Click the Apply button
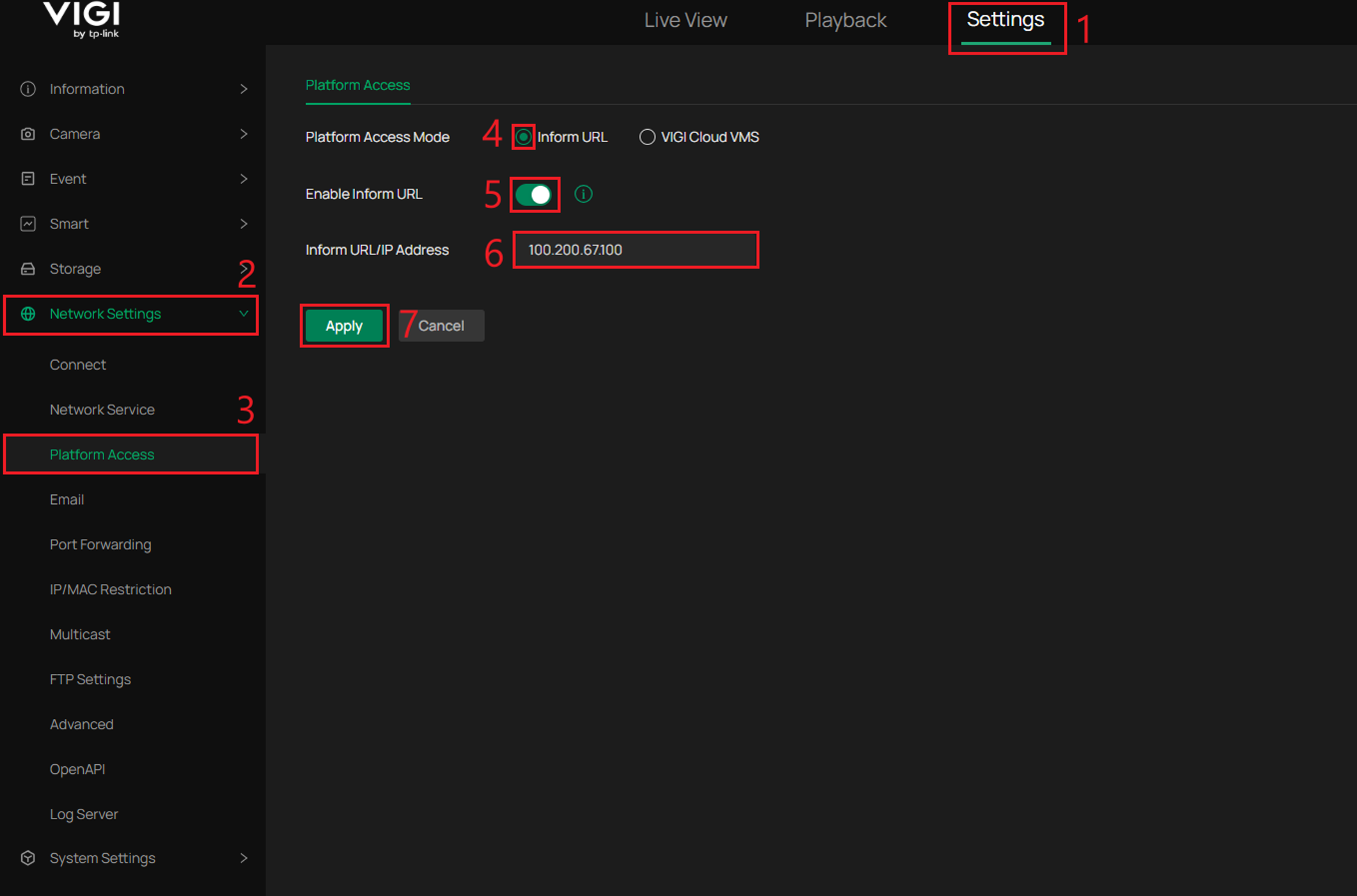The height and width of the screenshot is (896, 1357). click(344, 326)
